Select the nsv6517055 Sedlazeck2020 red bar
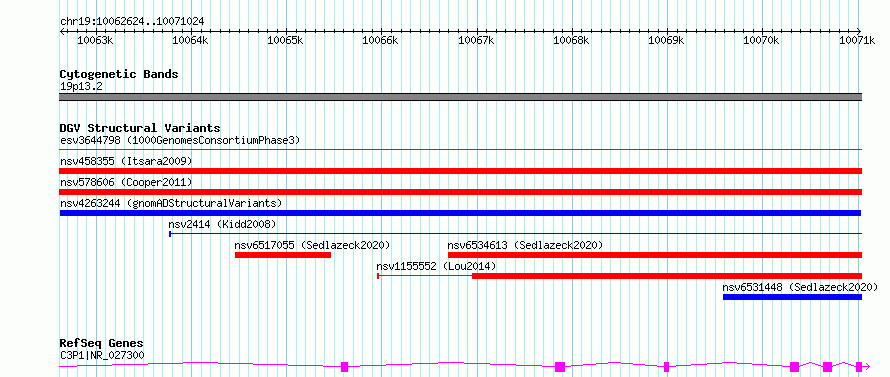The image size is (890, 377). click(283, 255)
